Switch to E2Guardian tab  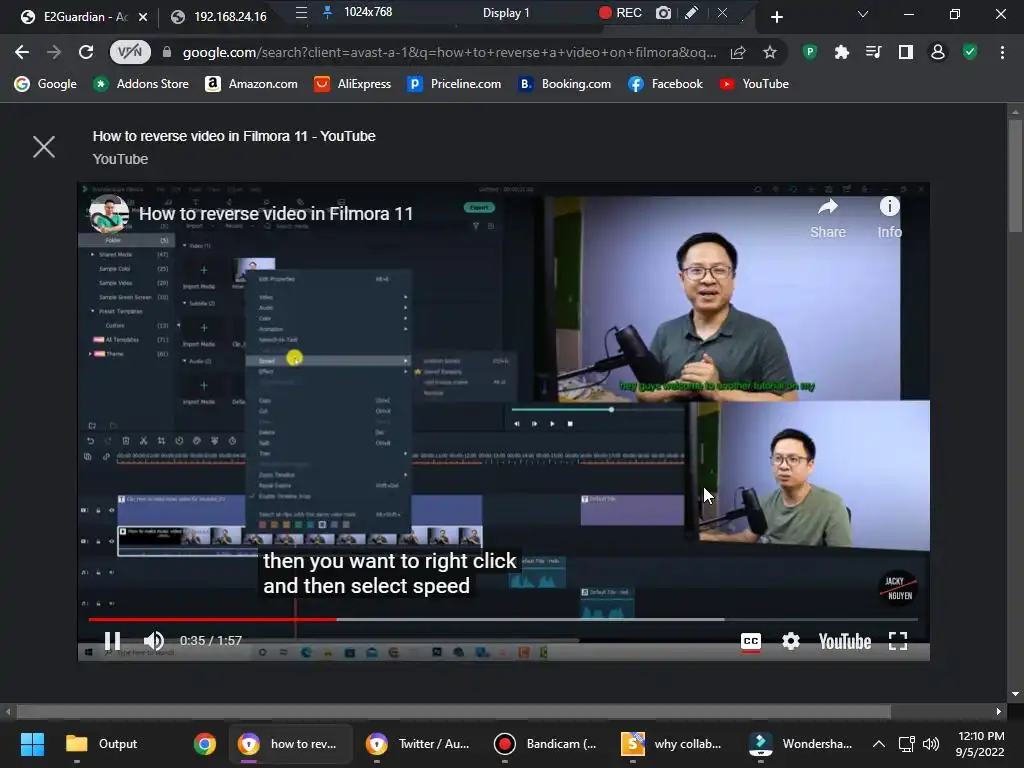point(75,16)
